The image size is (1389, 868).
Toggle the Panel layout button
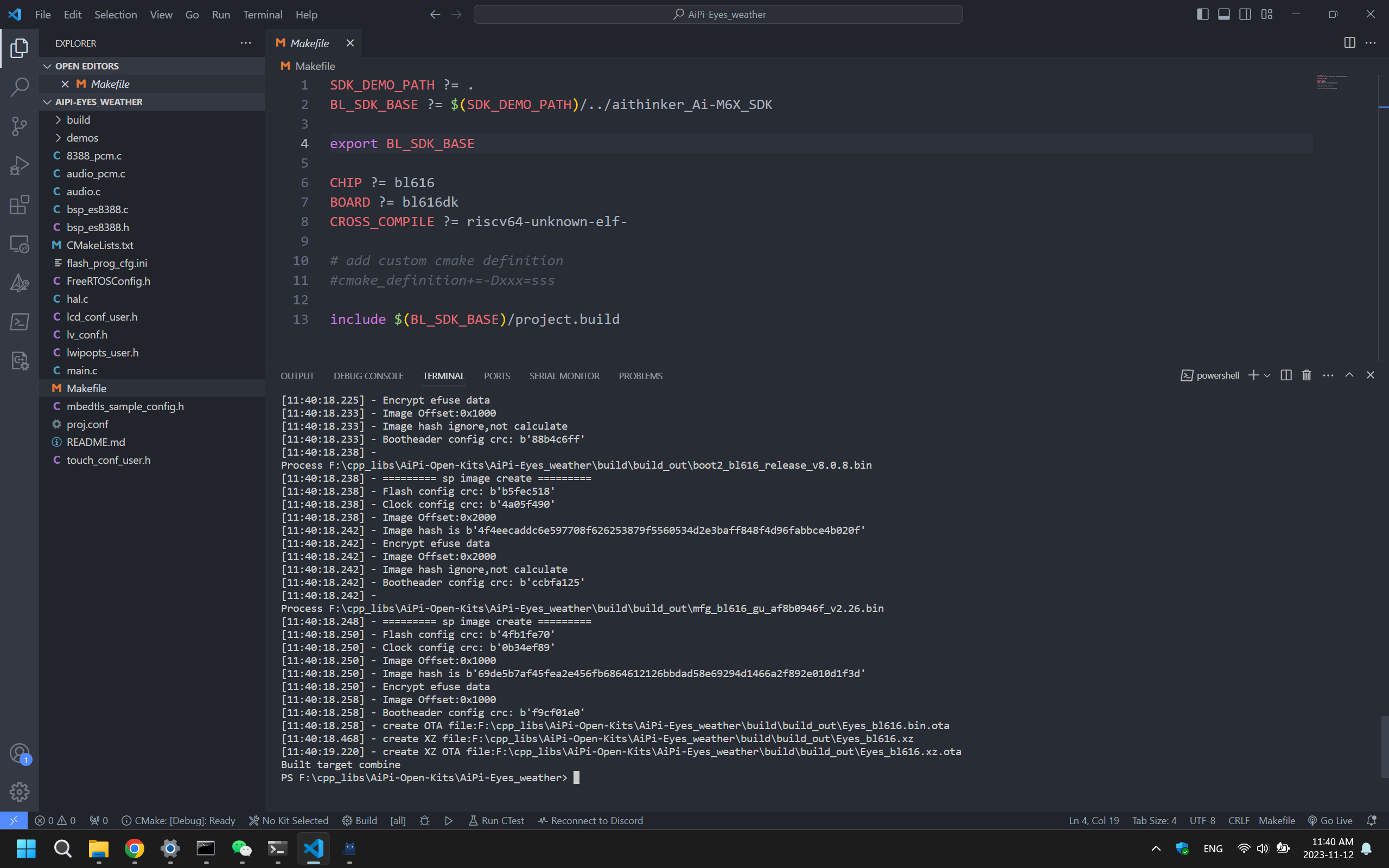[x=1224, y=14]
